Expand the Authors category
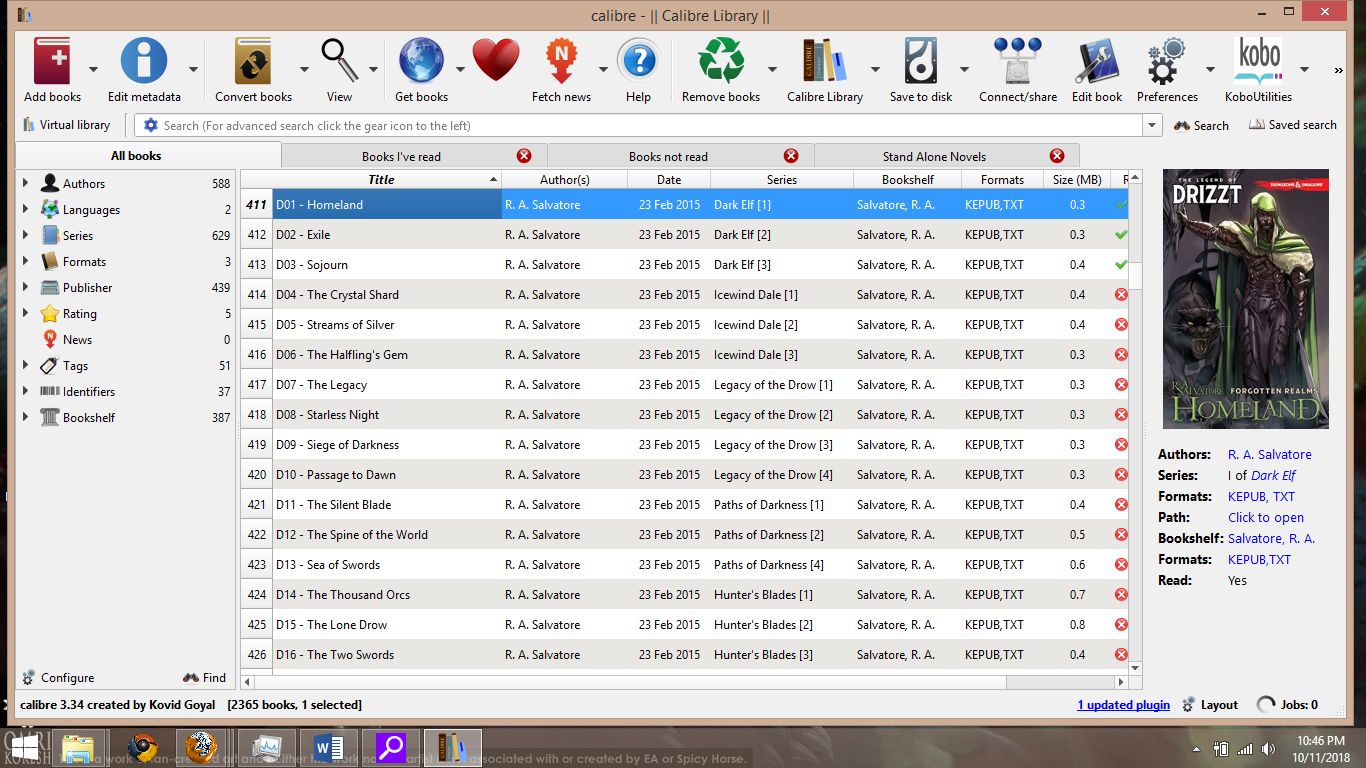1366x768 pixels. pyautogui.click(x=25, y=183)
